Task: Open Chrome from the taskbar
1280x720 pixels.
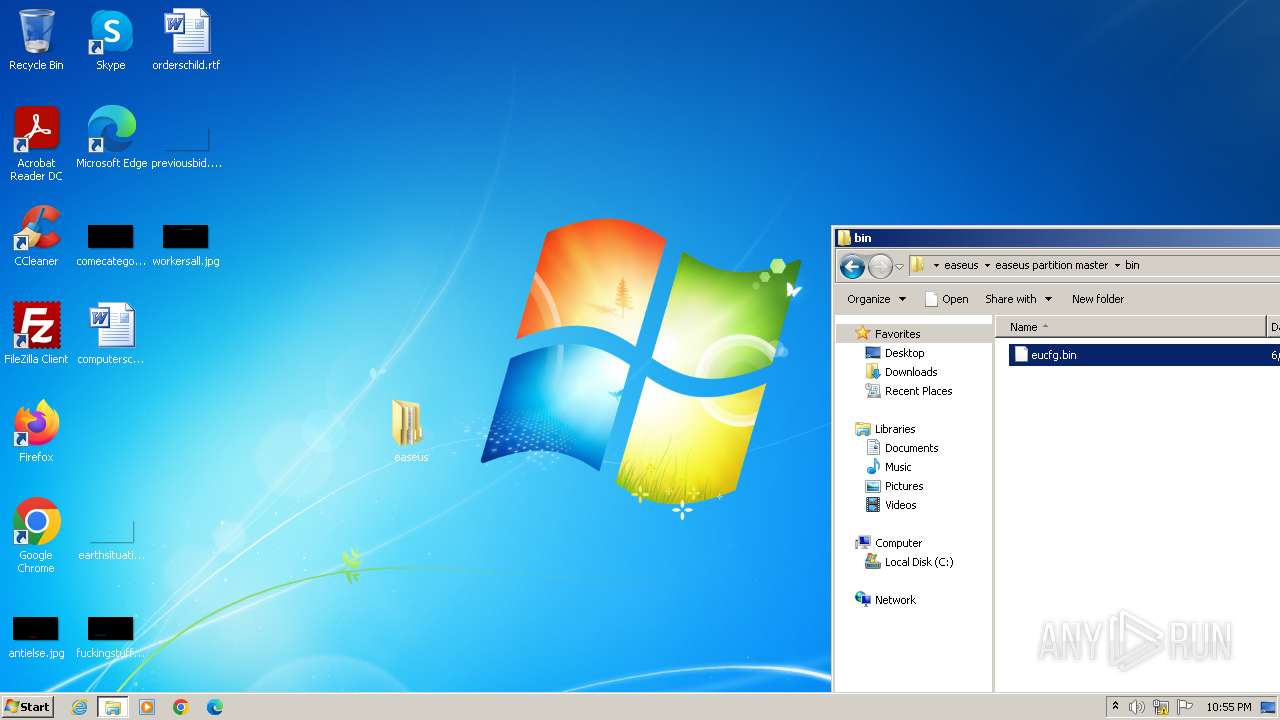Action: click(181, 707)
